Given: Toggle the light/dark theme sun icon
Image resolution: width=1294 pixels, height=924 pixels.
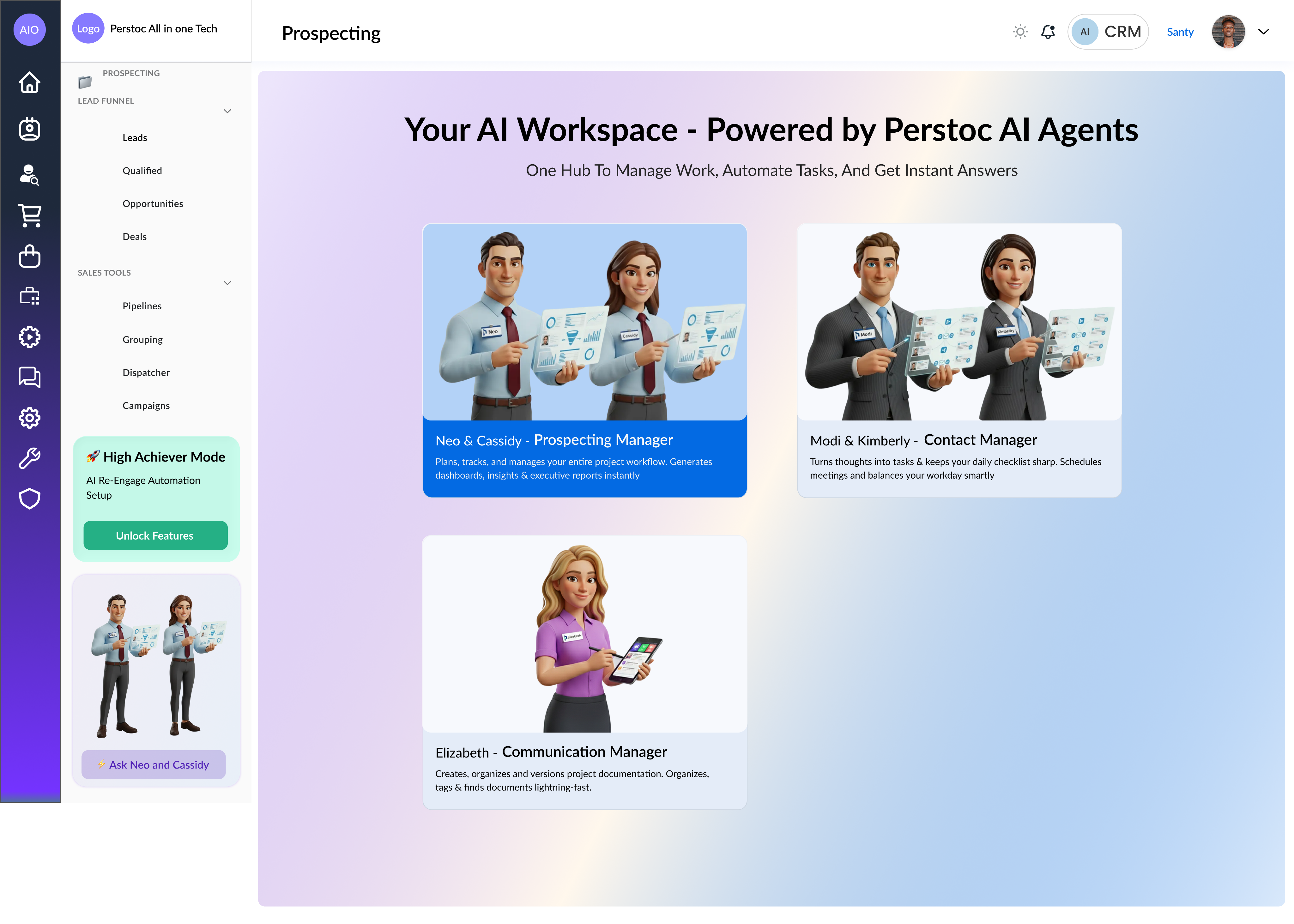Looking at the screenshot, I should pyautogui.click(x=1020, y=32).
